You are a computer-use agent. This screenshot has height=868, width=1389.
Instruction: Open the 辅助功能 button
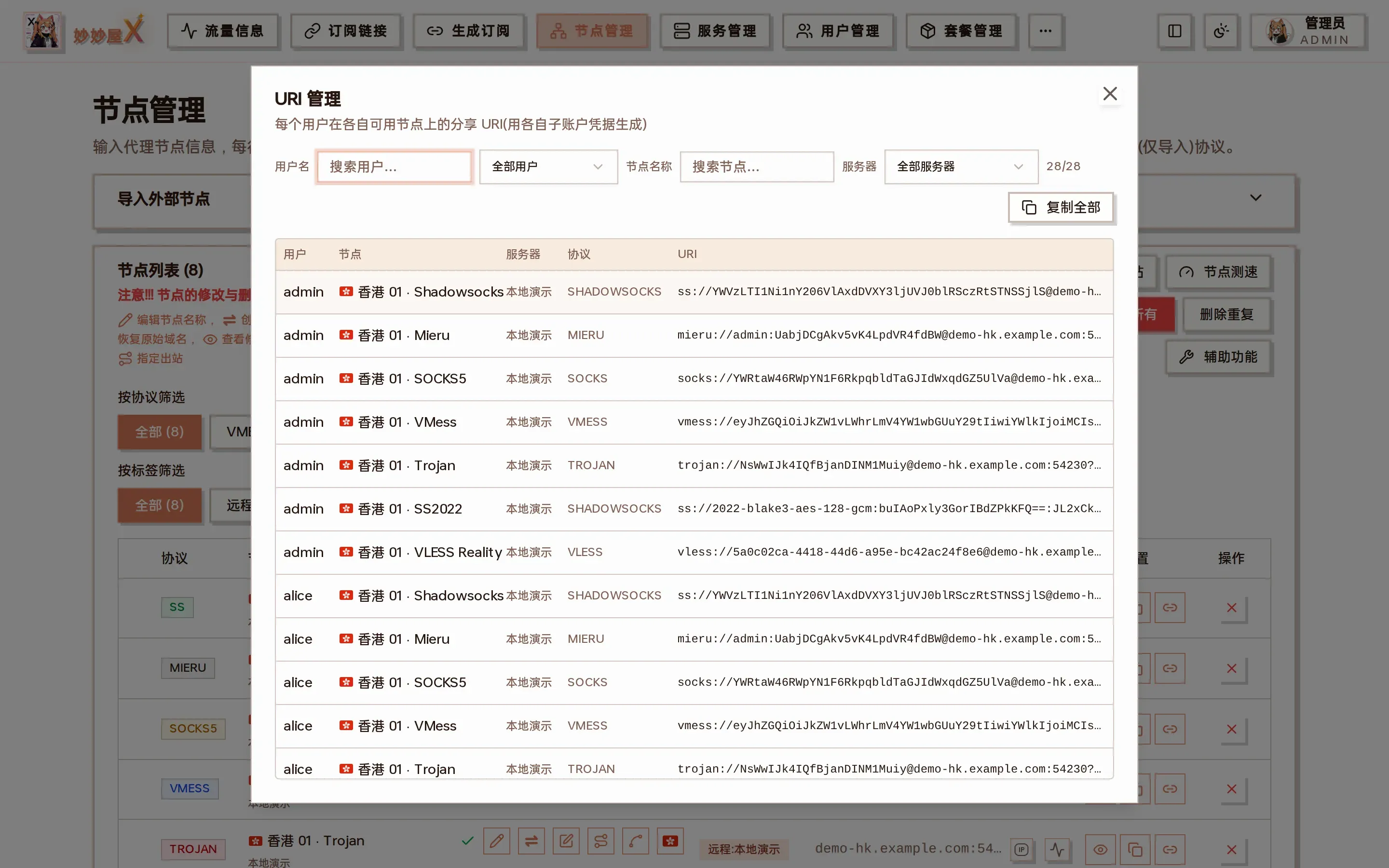tap(1218, 357)
